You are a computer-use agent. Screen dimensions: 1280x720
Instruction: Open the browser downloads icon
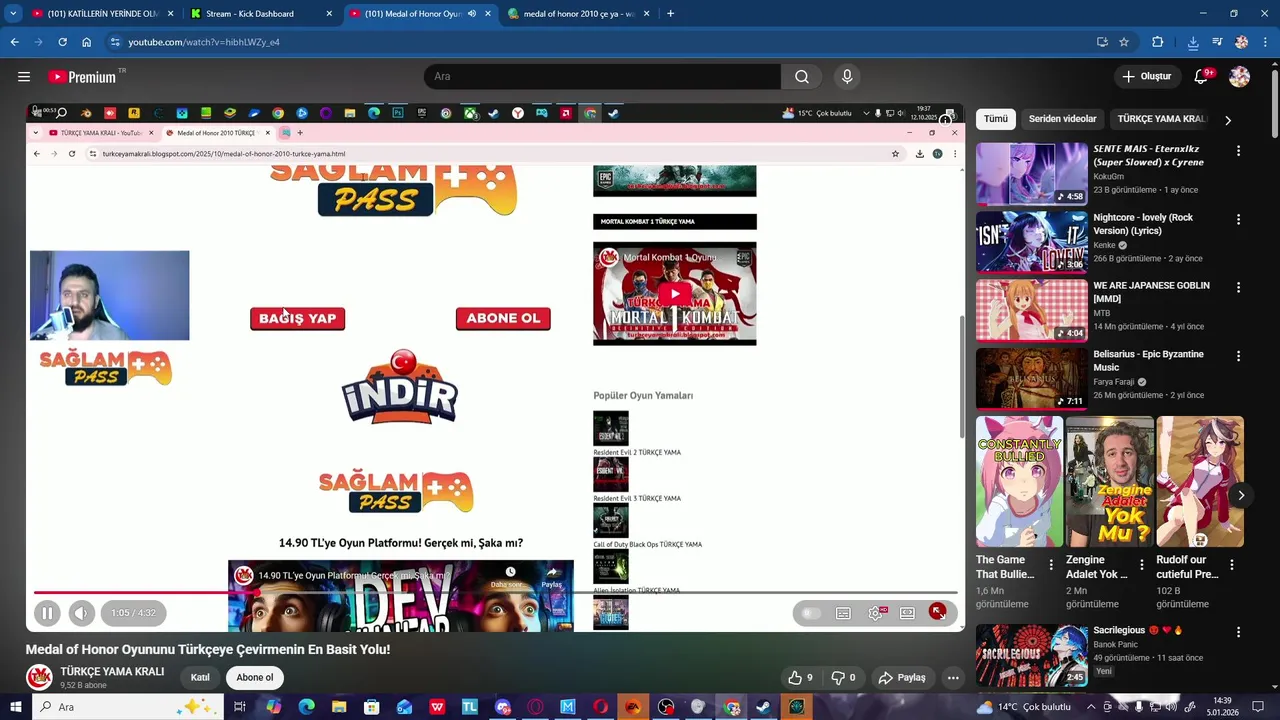coord(1193,42)
